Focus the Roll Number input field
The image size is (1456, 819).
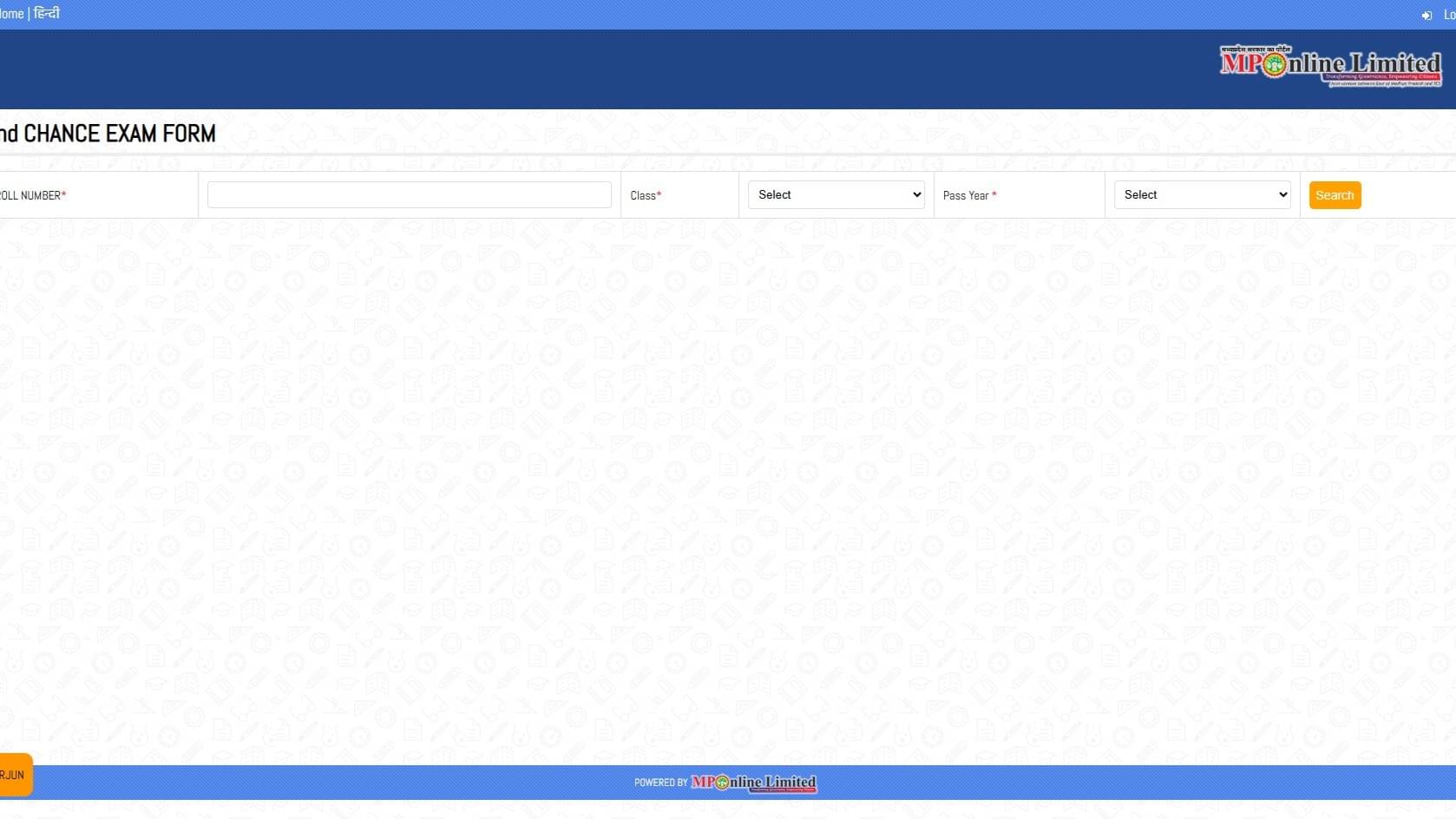(x=409, y=195)
